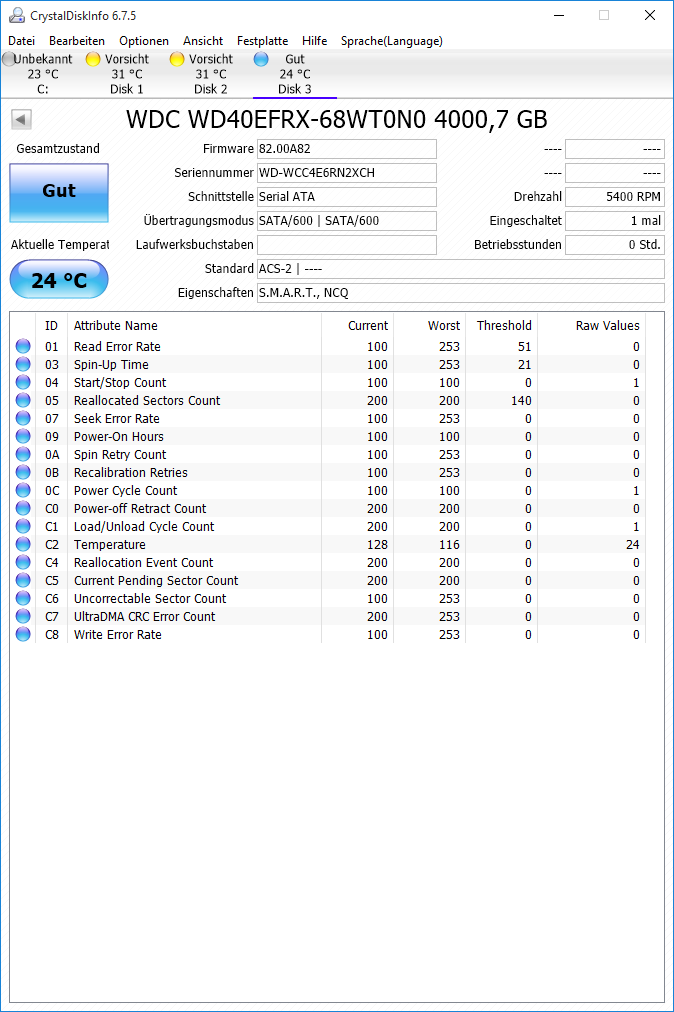674x1012 pixels.
Task: Click the Threshold value 140
Action: (x=522, y=401)
